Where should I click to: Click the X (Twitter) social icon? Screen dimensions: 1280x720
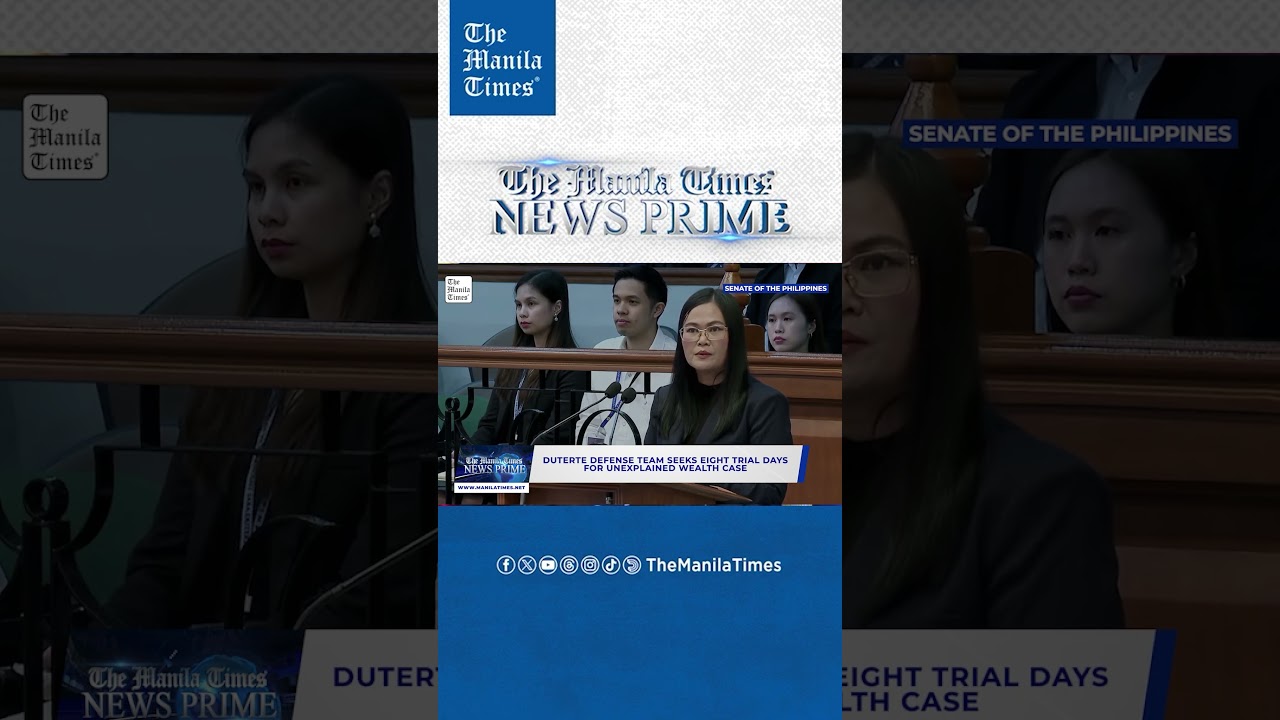[527, 565]
